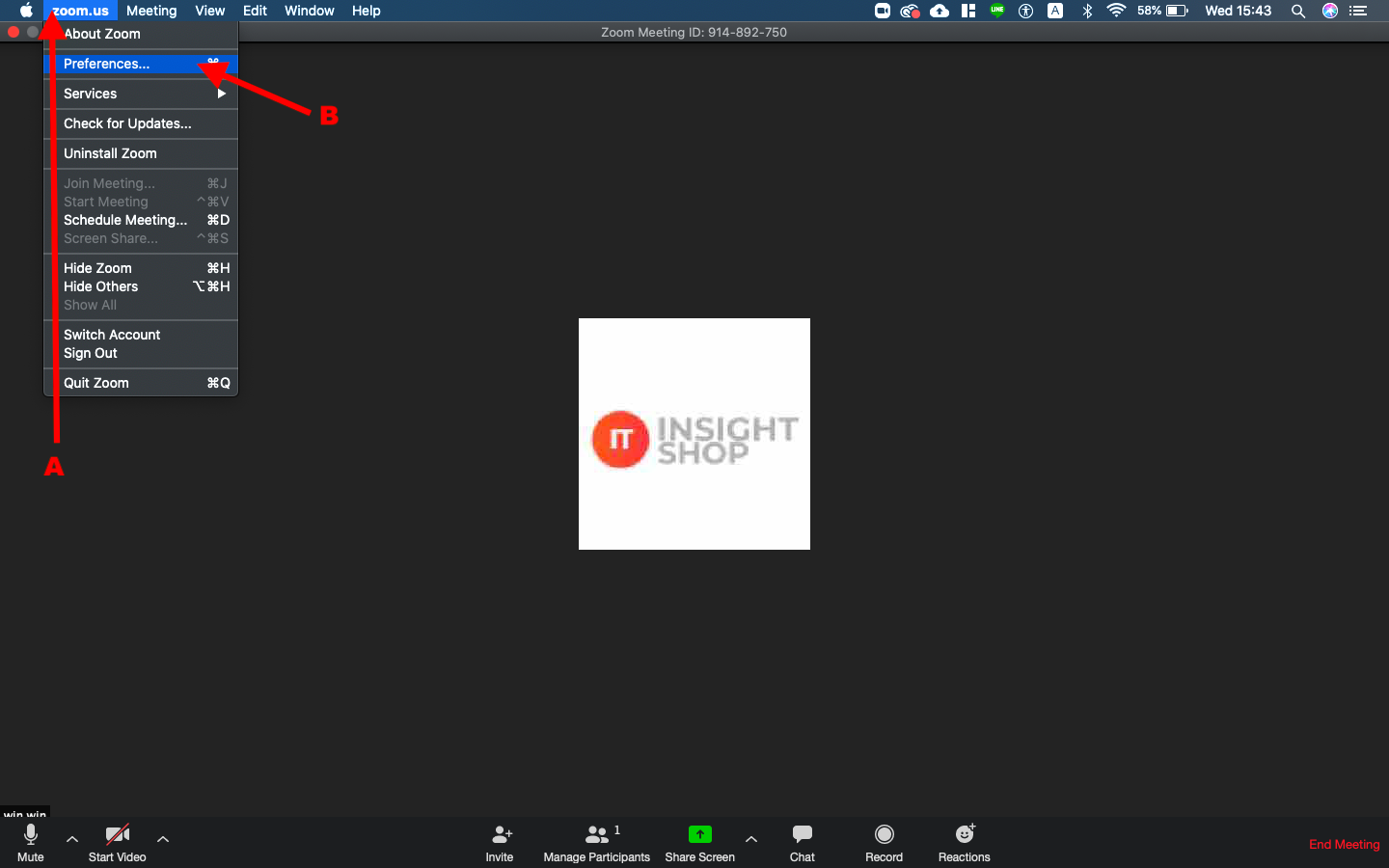Click the LINE icon in the menu bar
Screen dimensions: 1389x868
(997, 11)
